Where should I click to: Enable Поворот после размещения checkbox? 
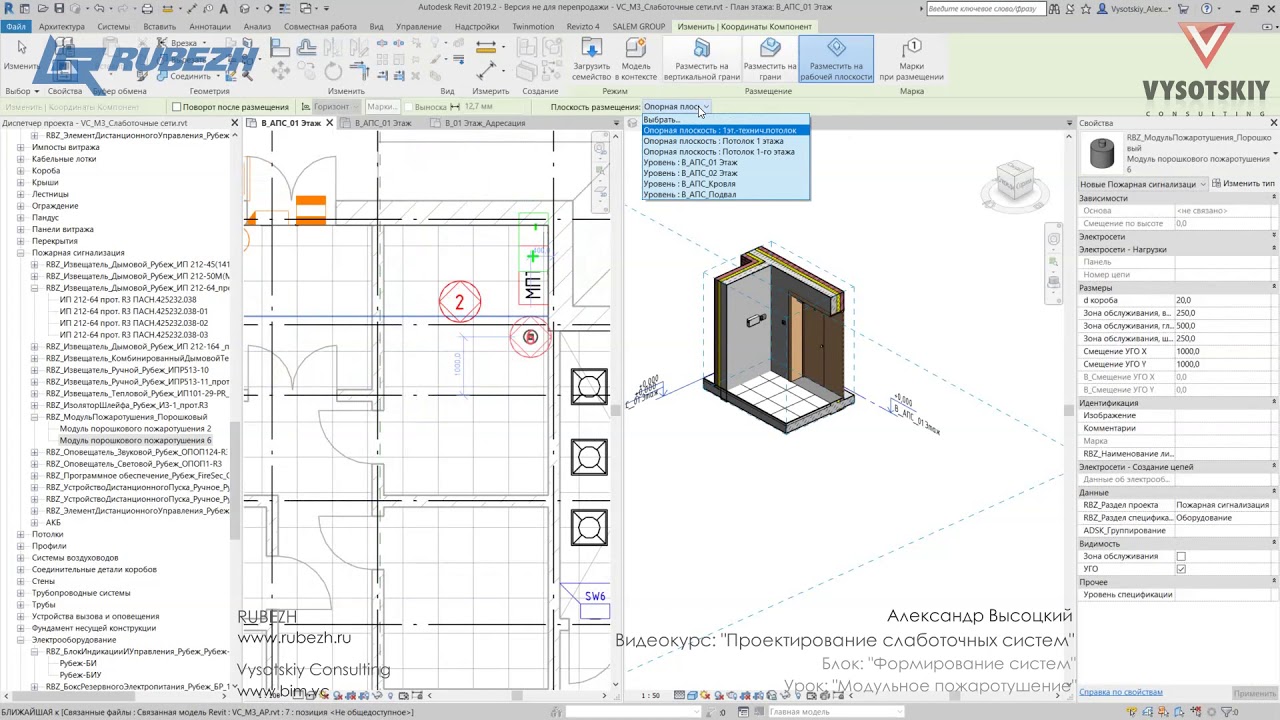pos(177,107)
